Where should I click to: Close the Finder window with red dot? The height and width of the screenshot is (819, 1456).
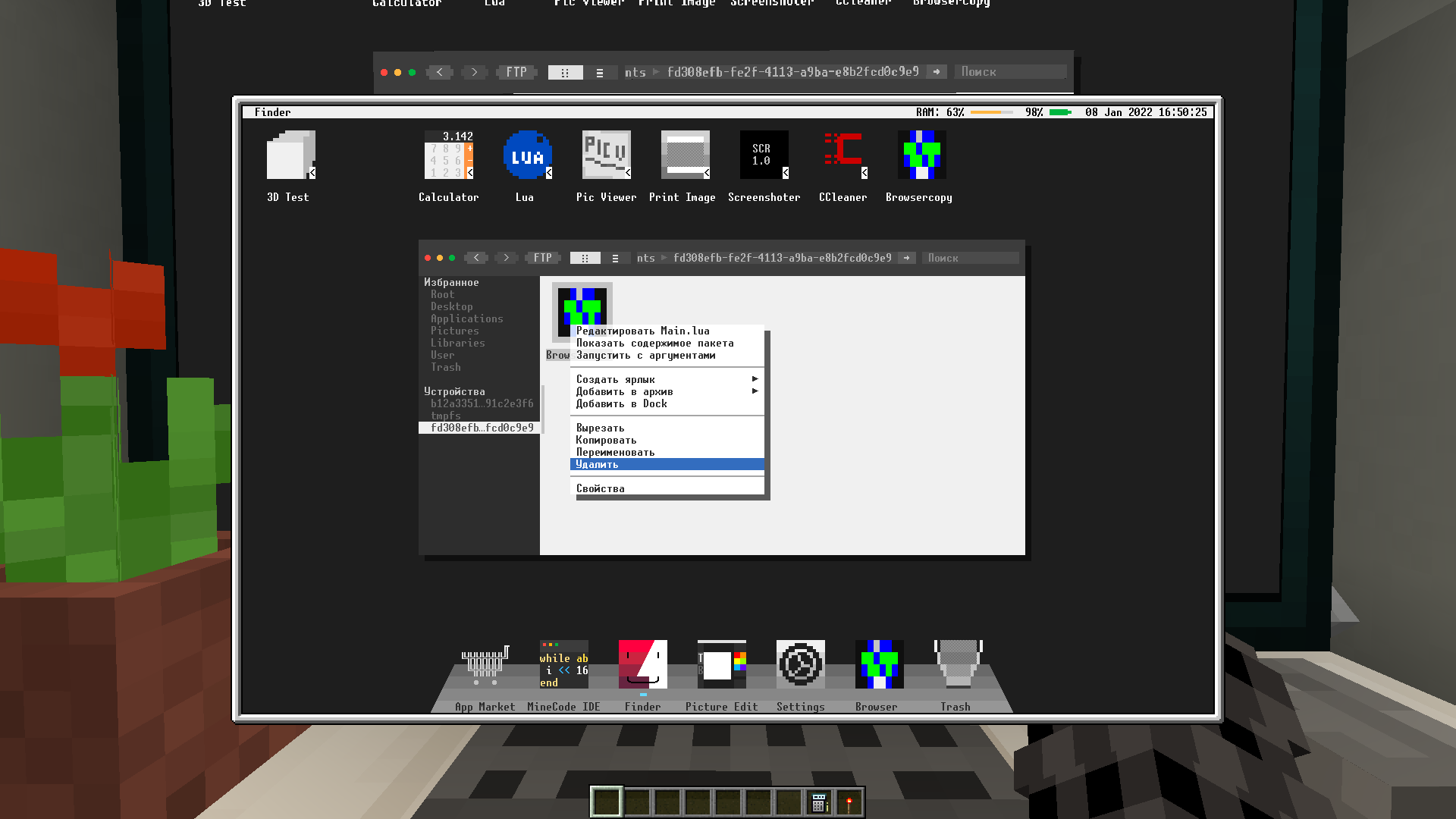[428, 258]
